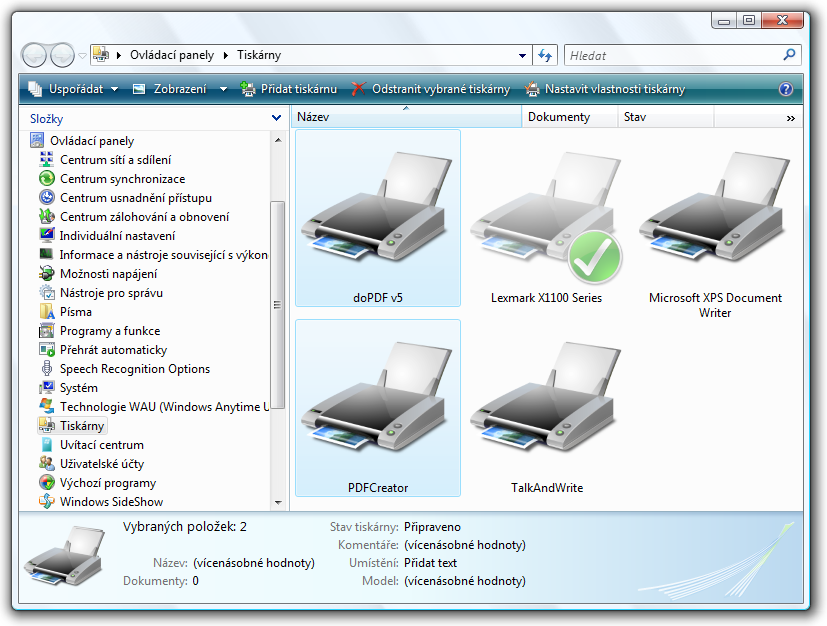Click Přidat text location value
Viewport: 827px width, 626px height.
click(430, 563)
